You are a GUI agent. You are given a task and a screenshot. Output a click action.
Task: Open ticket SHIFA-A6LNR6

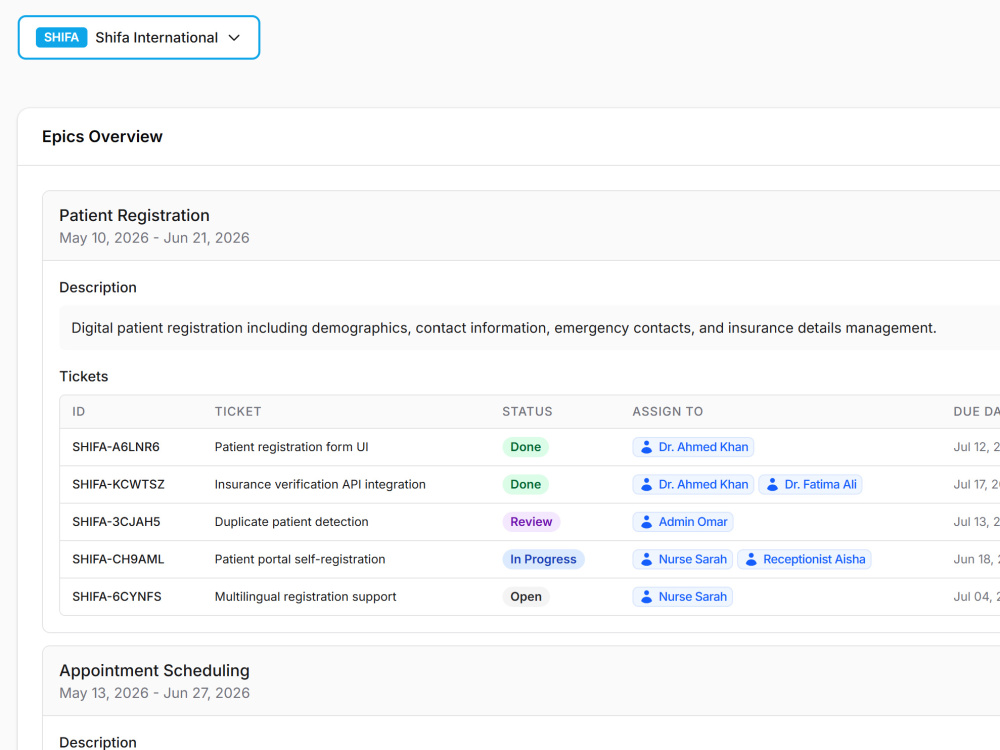tap(115, 447)
